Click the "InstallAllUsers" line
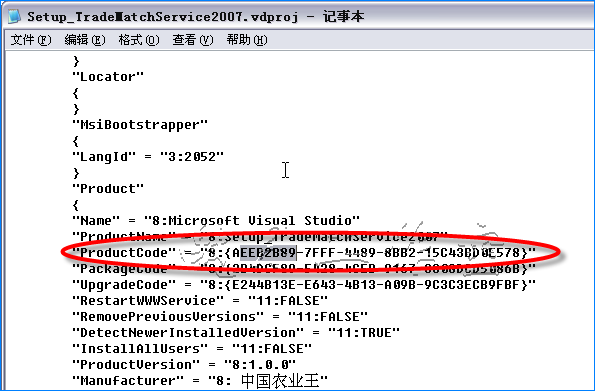595x391 pixels. pyautogui.click(x=192, y=348)
